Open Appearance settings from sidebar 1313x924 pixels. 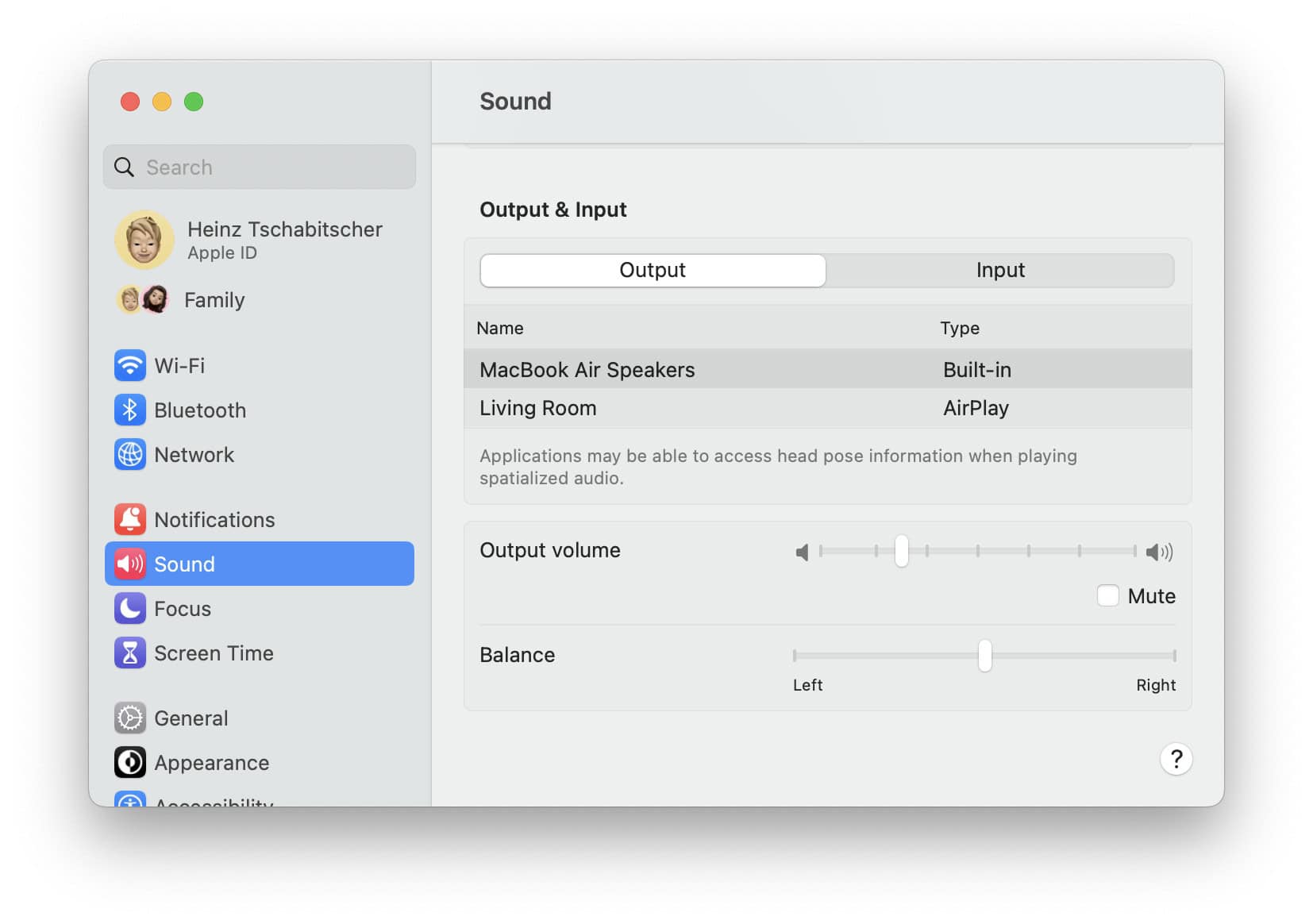[x=130, y=762]
